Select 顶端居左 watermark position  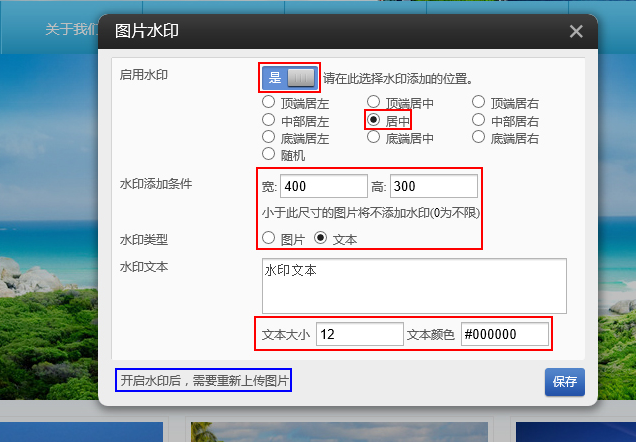268,102
